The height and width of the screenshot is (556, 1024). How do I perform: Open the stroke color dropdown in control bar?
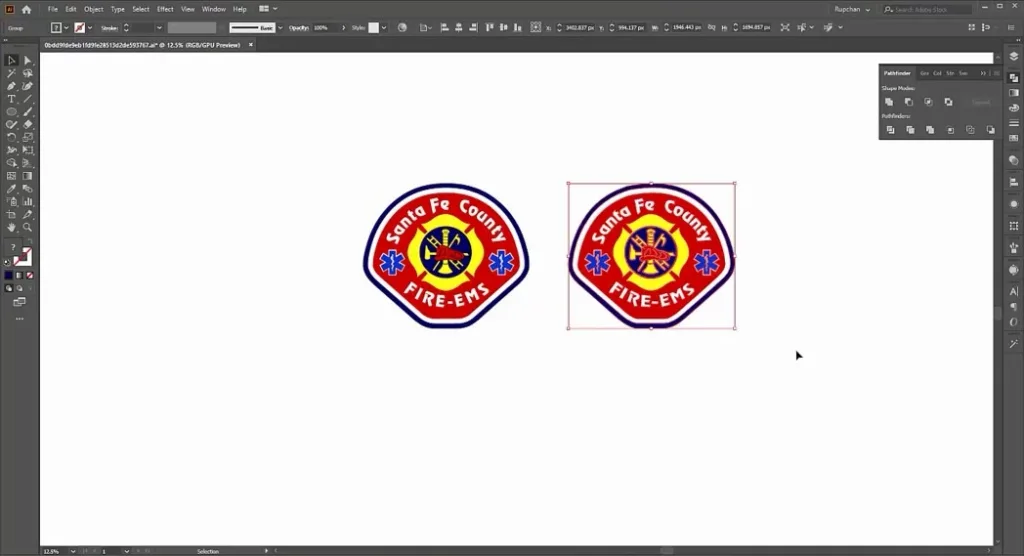point(89,27)
